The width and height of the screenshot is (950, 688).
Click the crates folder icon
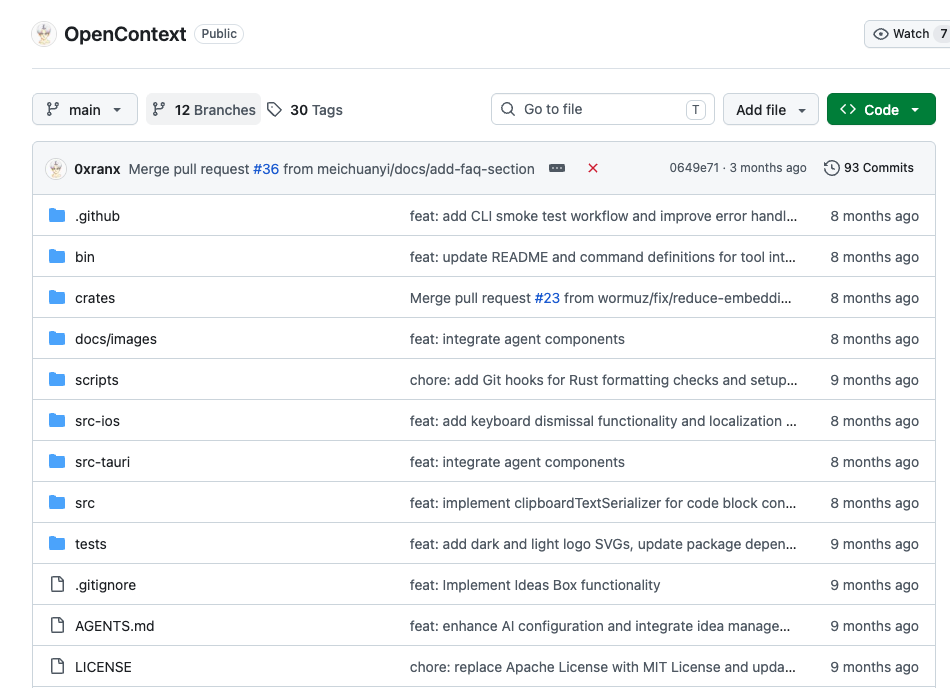pos(57,297)
